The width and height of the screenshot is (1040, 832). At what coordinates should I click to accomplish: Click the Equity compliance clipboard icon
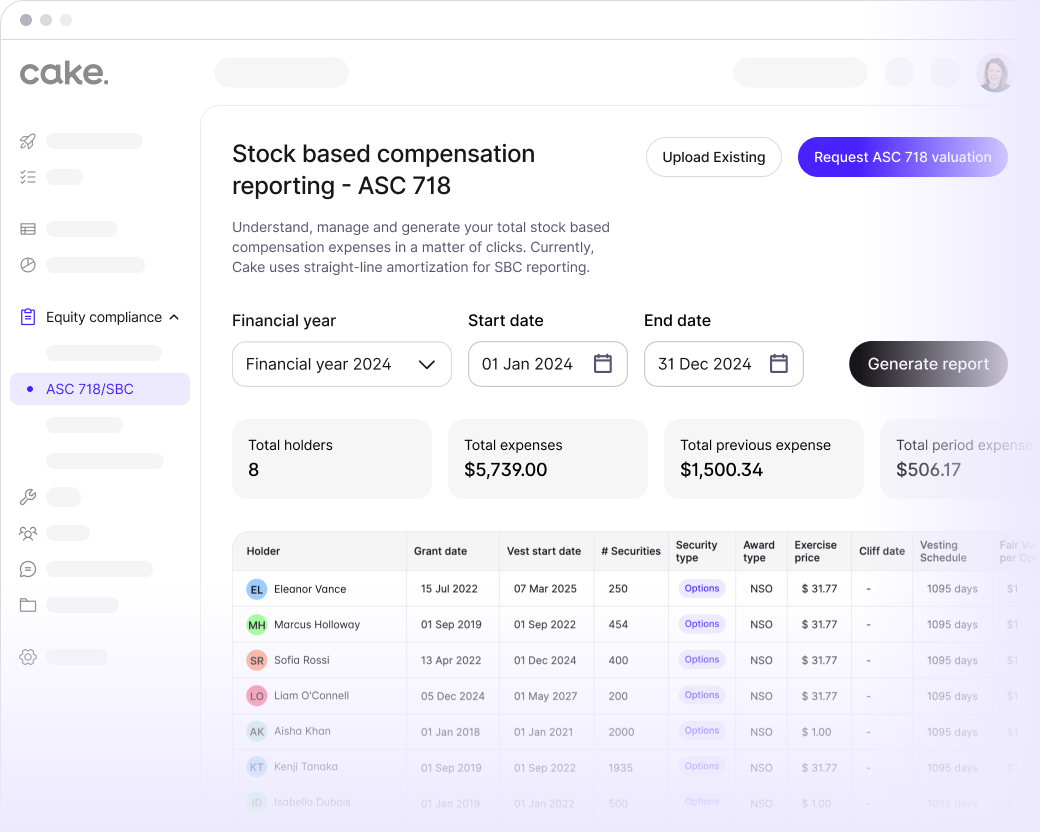coord(27,316)
